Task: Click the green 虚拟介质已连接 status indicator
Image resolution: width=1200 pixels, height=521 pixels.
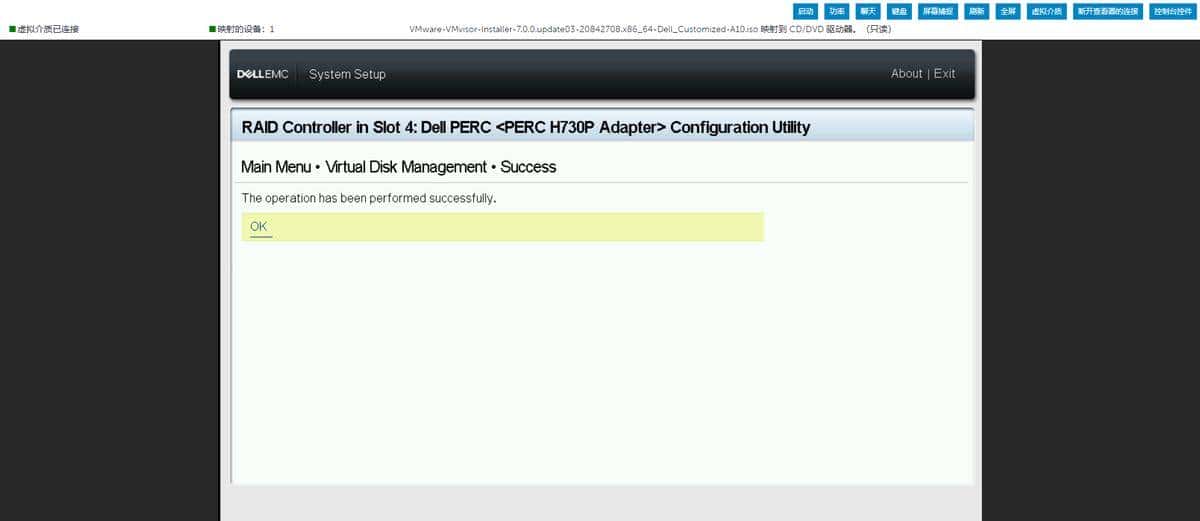Action: point(13,29)
